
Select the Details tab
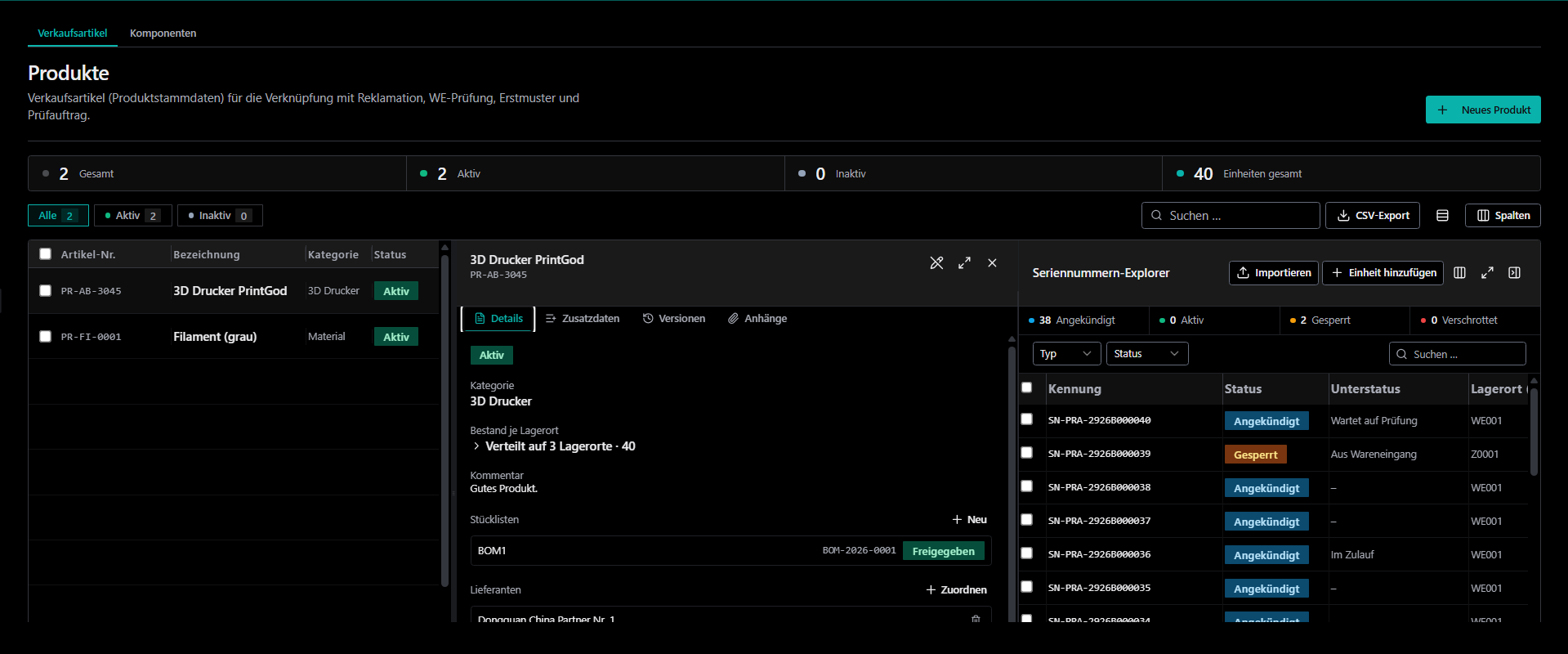[x=498, y=319]
